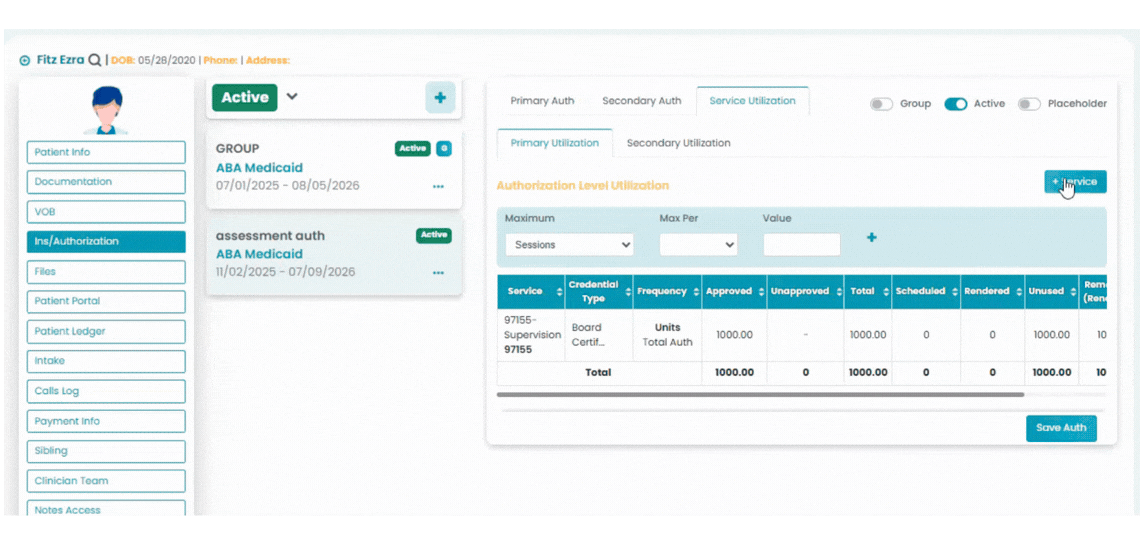Screen dimensions: 1140x544
Task: Open the three-dot menu on assessment auth card
Action: point(438,273)
